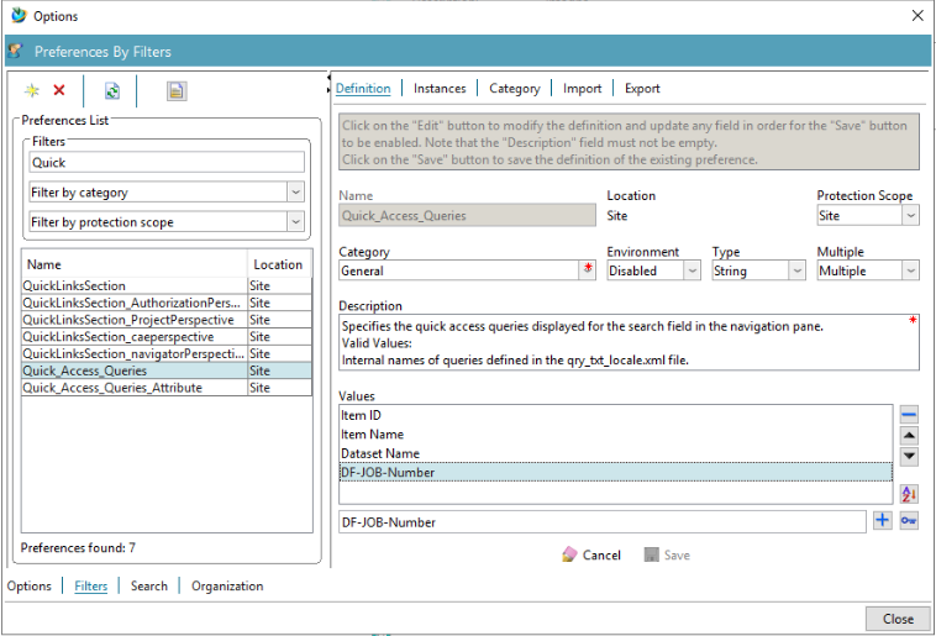
Task: Close the Options dialog window
Action: [917, 16]
